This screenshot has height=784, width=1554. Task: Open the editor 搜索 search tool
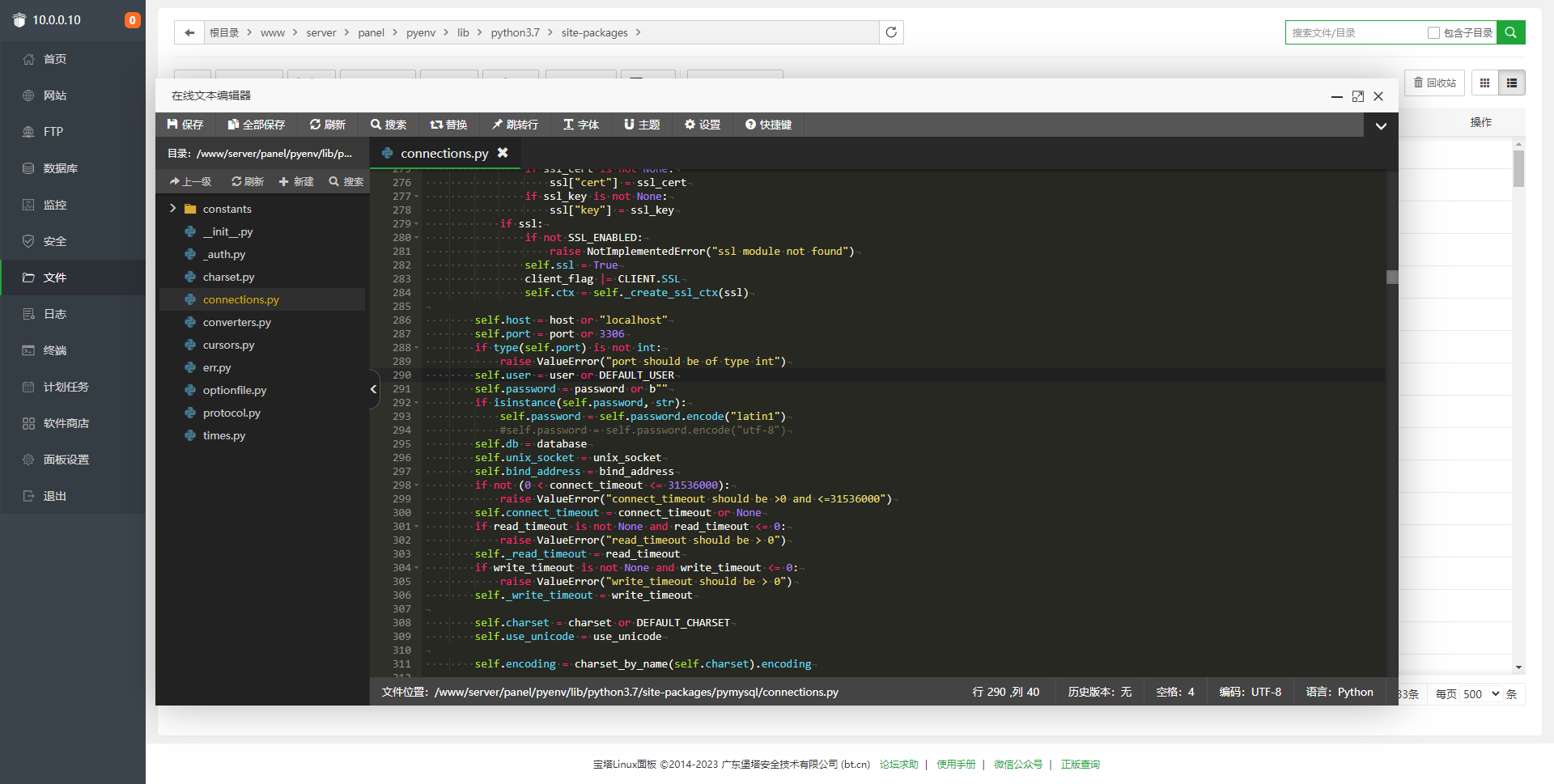click(x=388, y=125)
